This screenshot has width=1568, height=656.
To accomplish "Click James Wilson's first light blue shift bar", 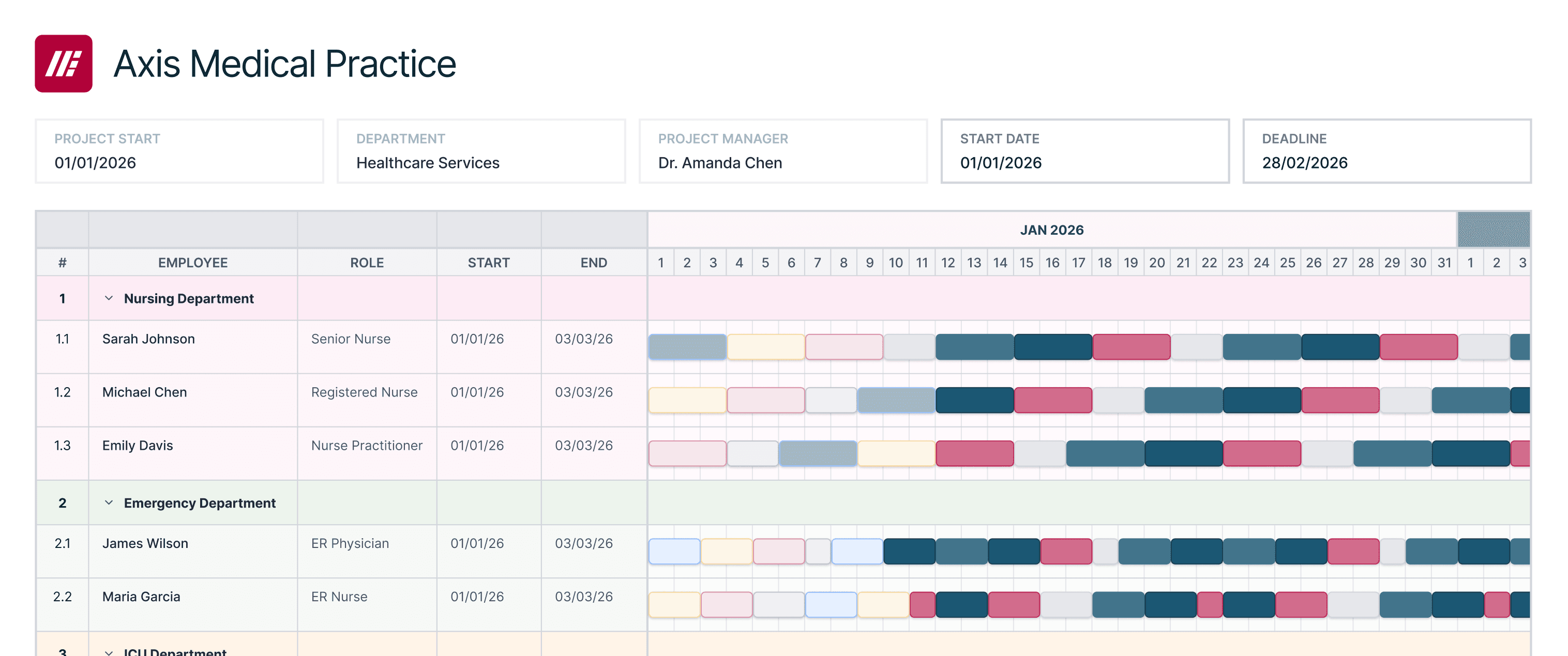I will [x=674, y=552].
